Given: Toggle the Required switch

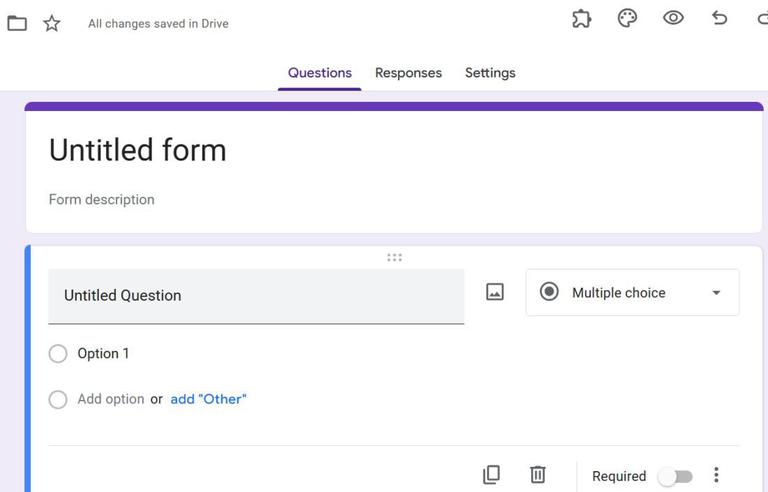Looking at the screenshot, I should [675, 476].
